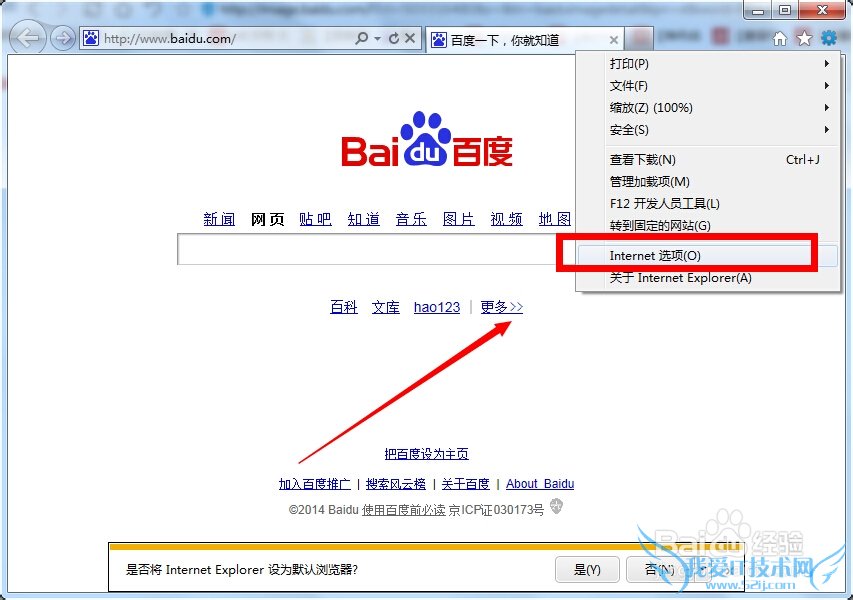Go back with the browser Back arrow
853x600 pixels.
27,38
